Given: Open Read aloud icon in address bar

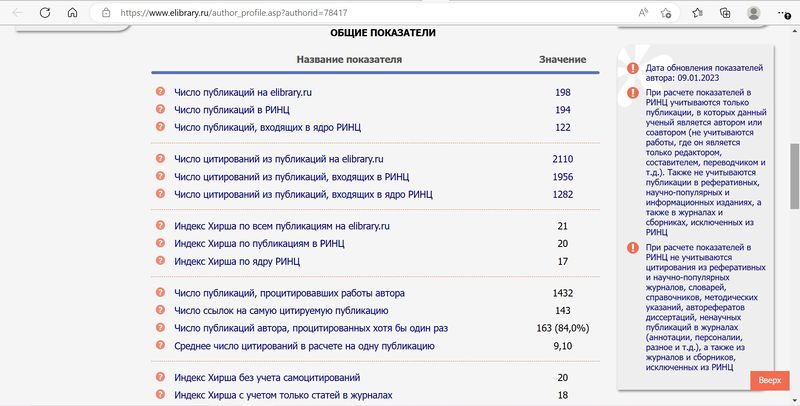Looking at the screenshot, I should (643, 13).
